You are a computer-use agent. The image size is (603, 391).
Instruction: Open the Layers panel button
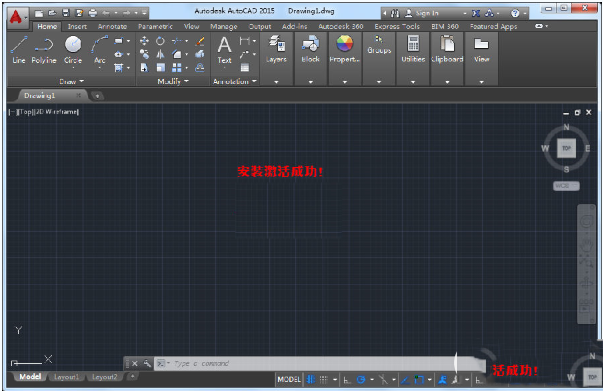click(x=276, y=48)
